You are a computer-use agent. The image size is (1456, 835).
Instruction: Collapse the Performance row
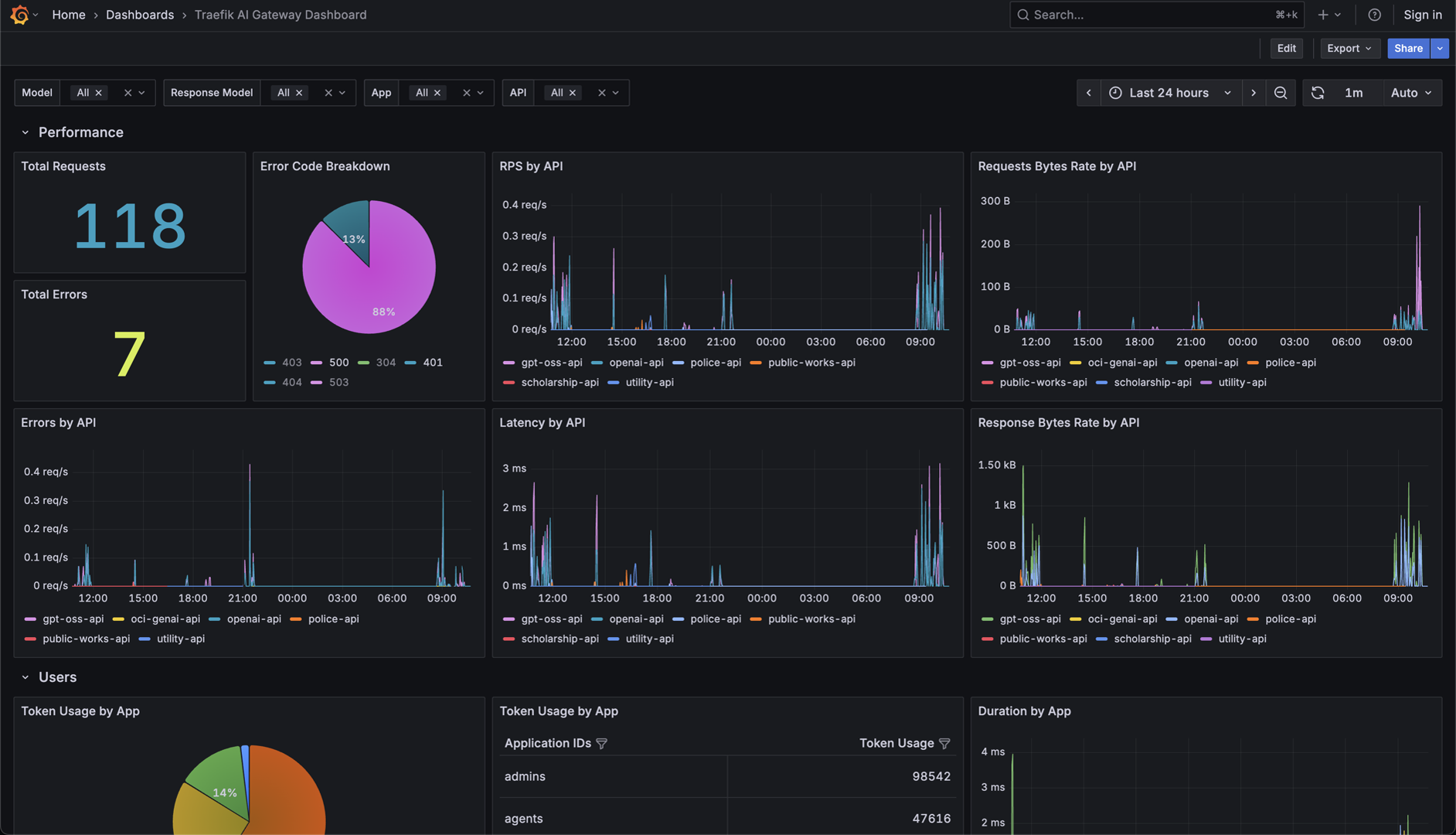[x=26, y=132]
